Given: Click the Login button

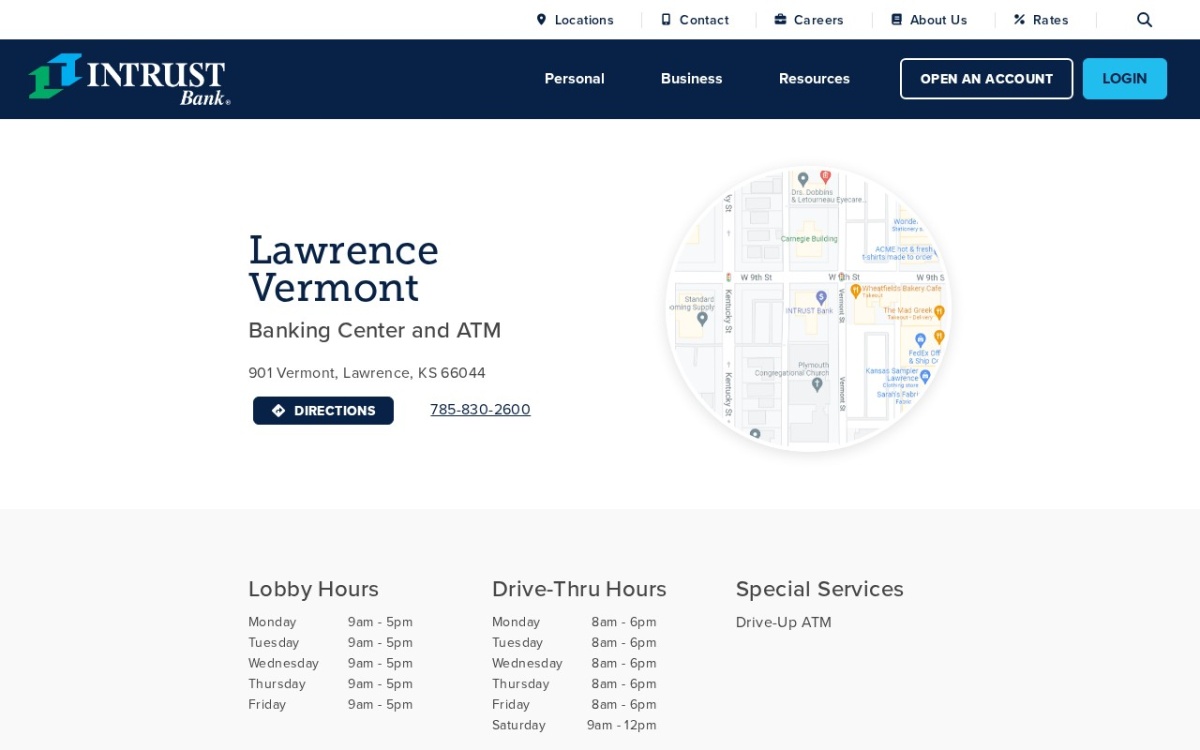Looking at the screenshot, I should (x=1125, y=79).
